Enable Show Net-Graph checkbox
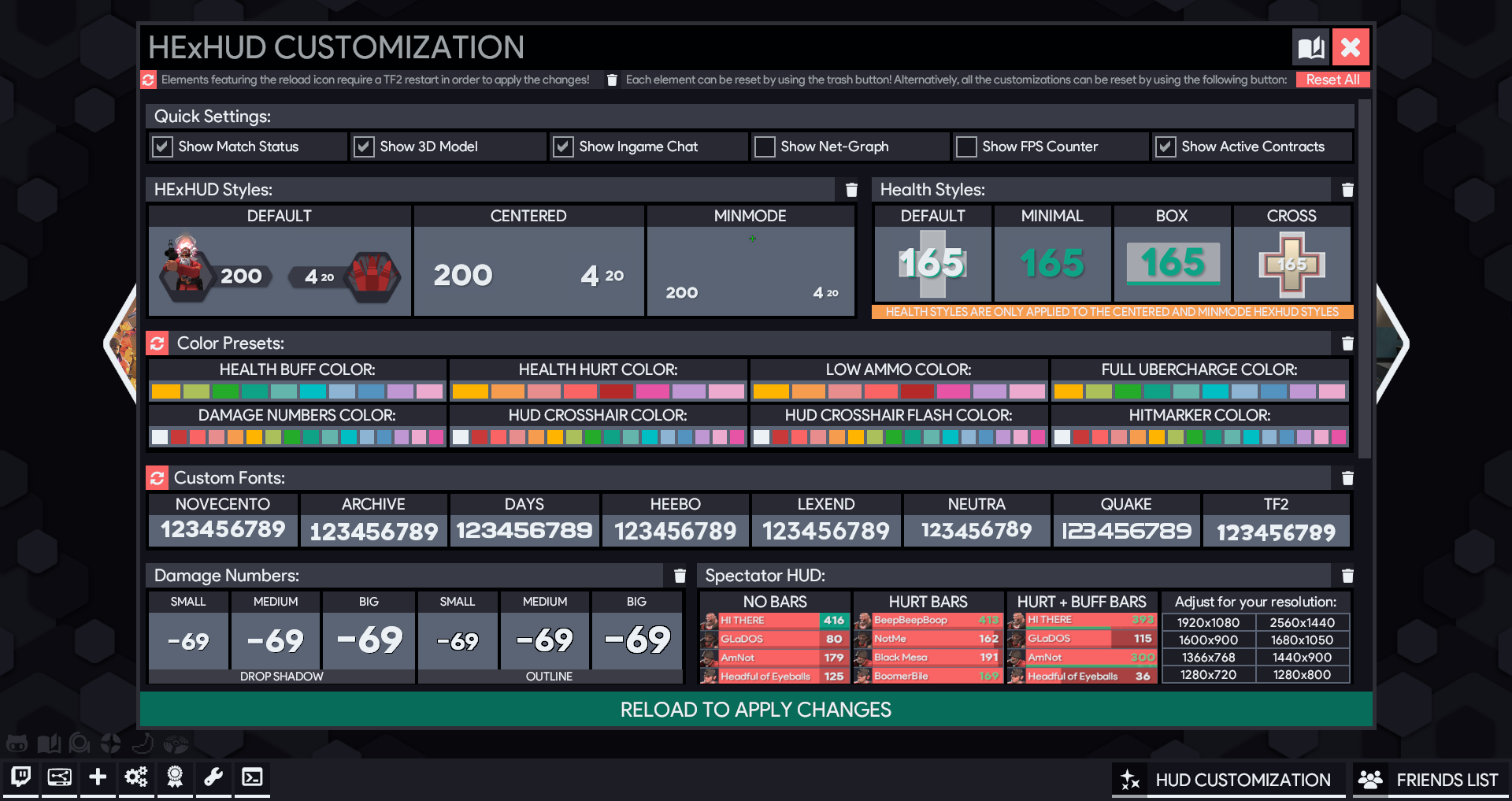1512x801 pixels. [765, 146]
